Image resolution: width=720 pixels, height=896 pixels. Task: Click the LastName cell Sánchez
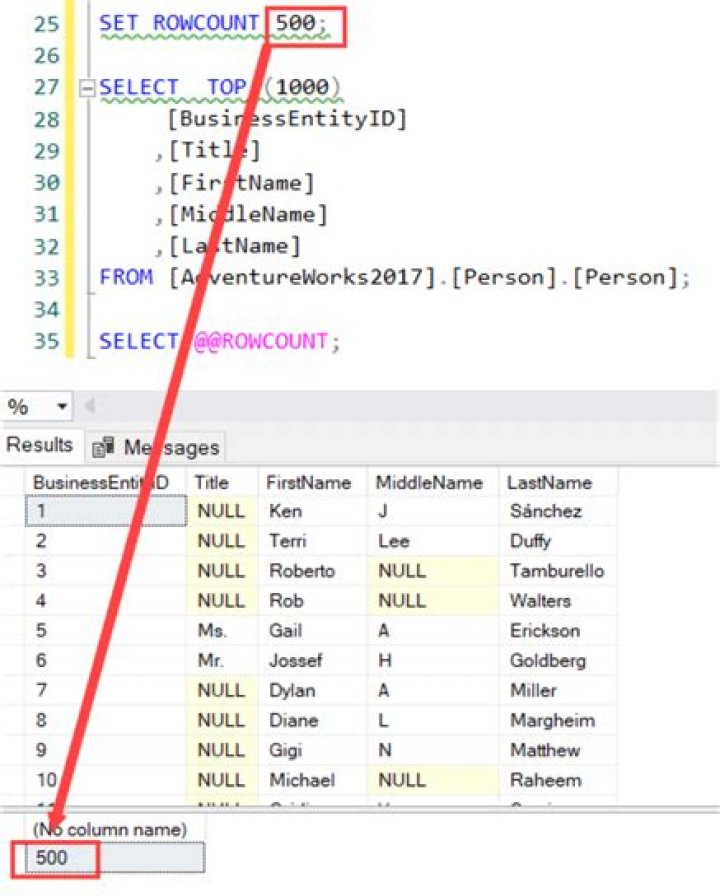pyautogui.click(x=558, y=511)
